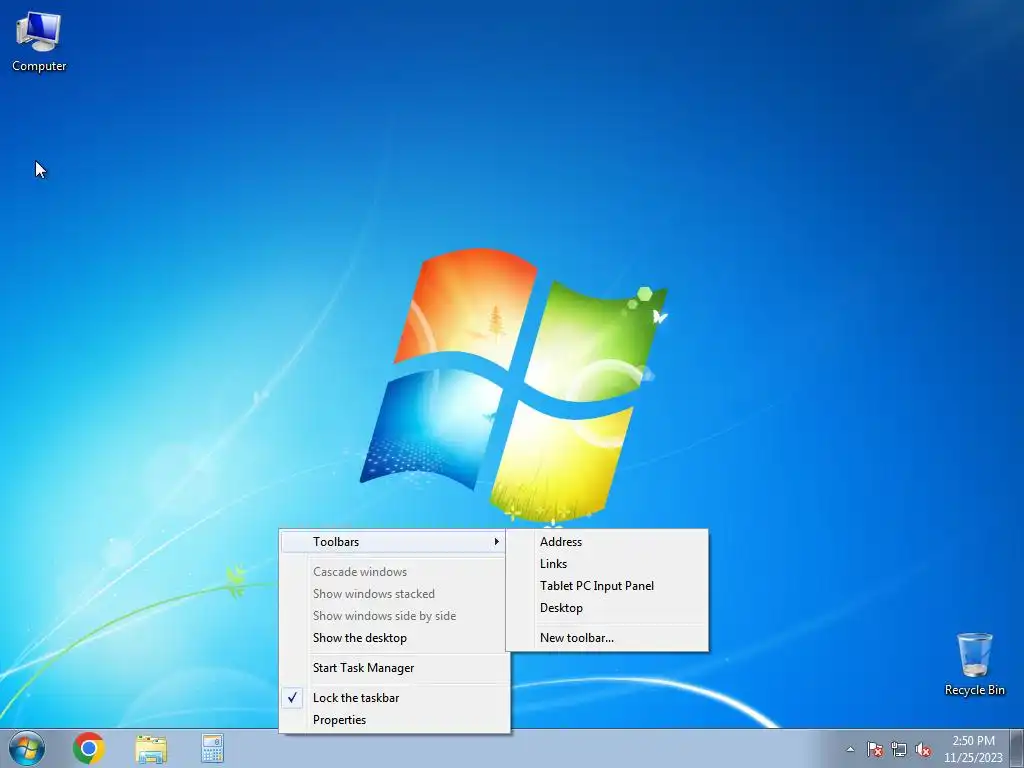This screenshot has width=1024, height=768.
Task: Enable the Address toolbar
Action: (x=607, y=541)
